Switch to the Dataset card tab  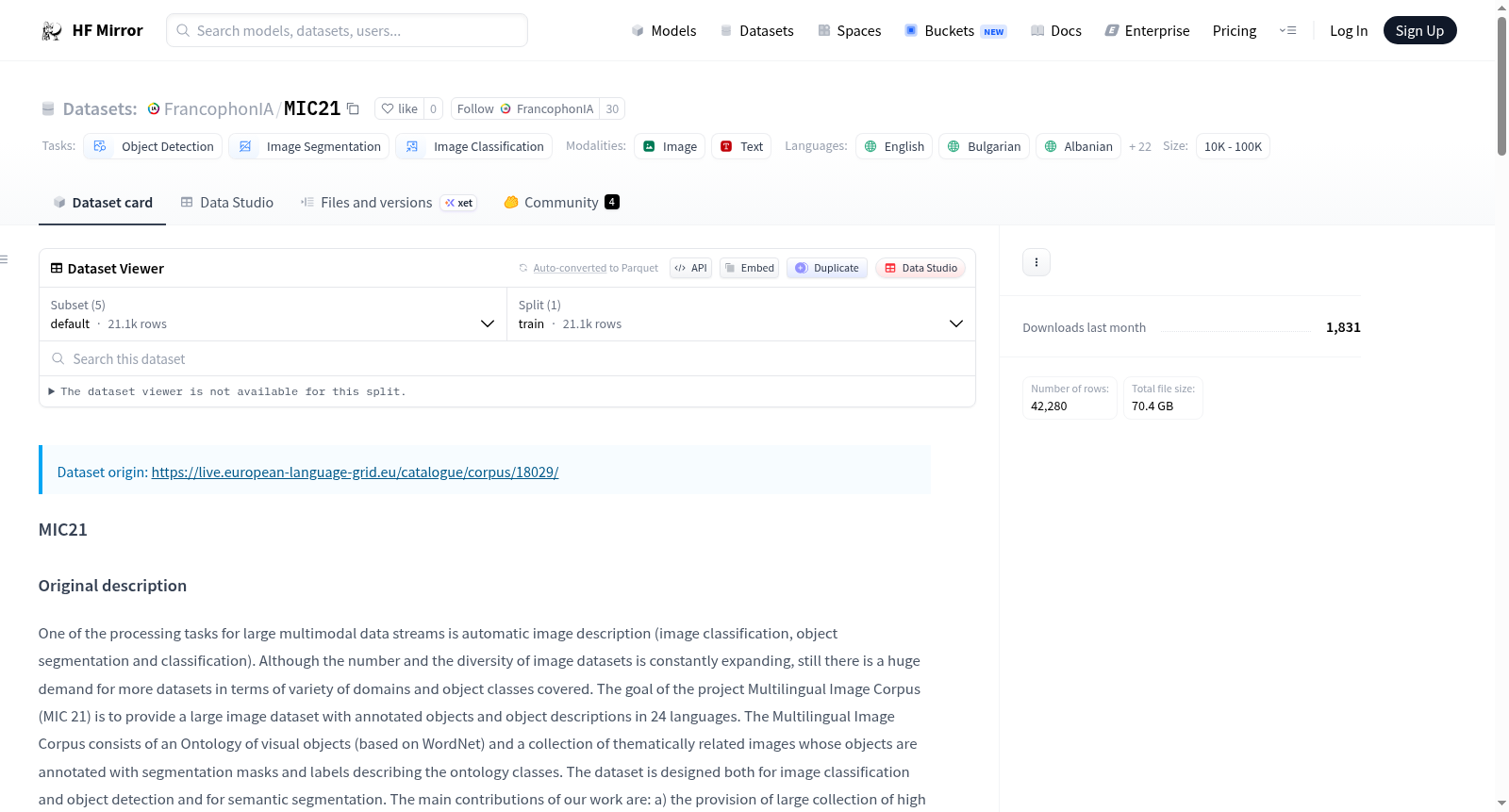click(x=102, y=203)
